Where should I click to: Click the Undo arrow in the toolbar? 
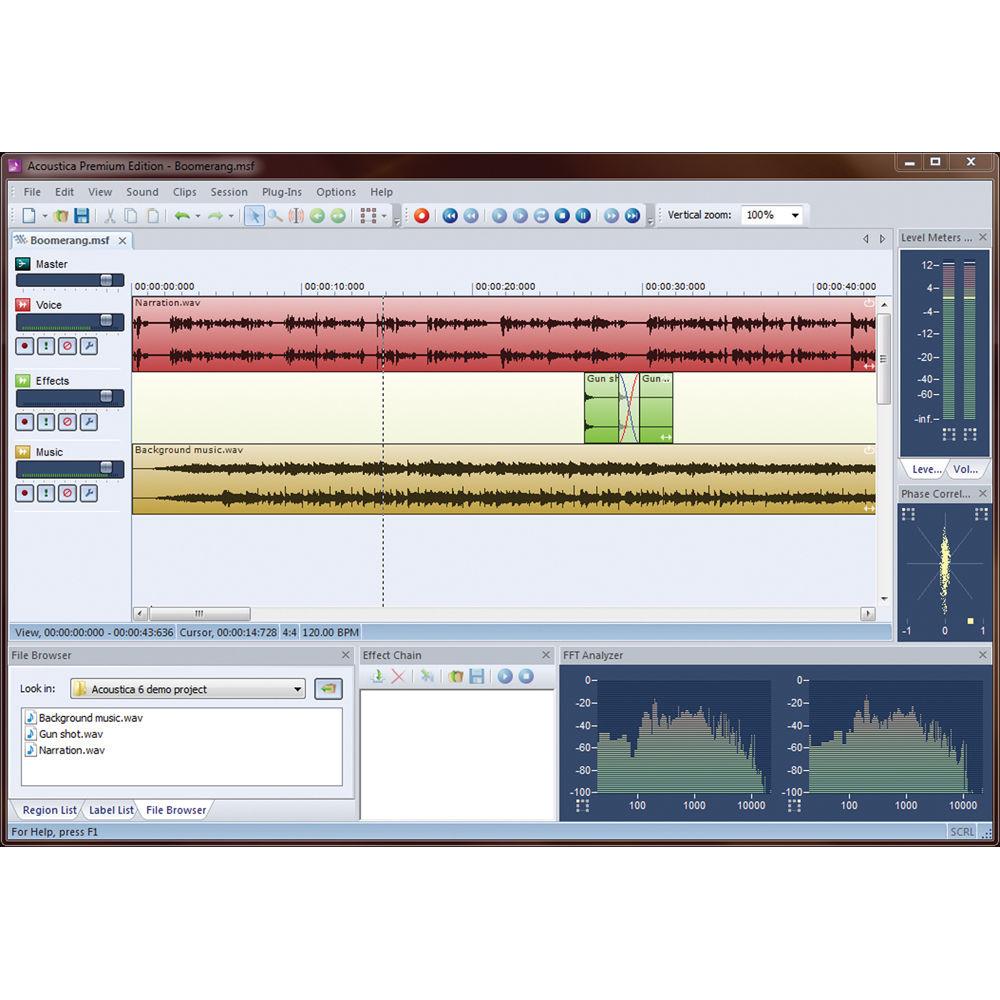point(184,215)
